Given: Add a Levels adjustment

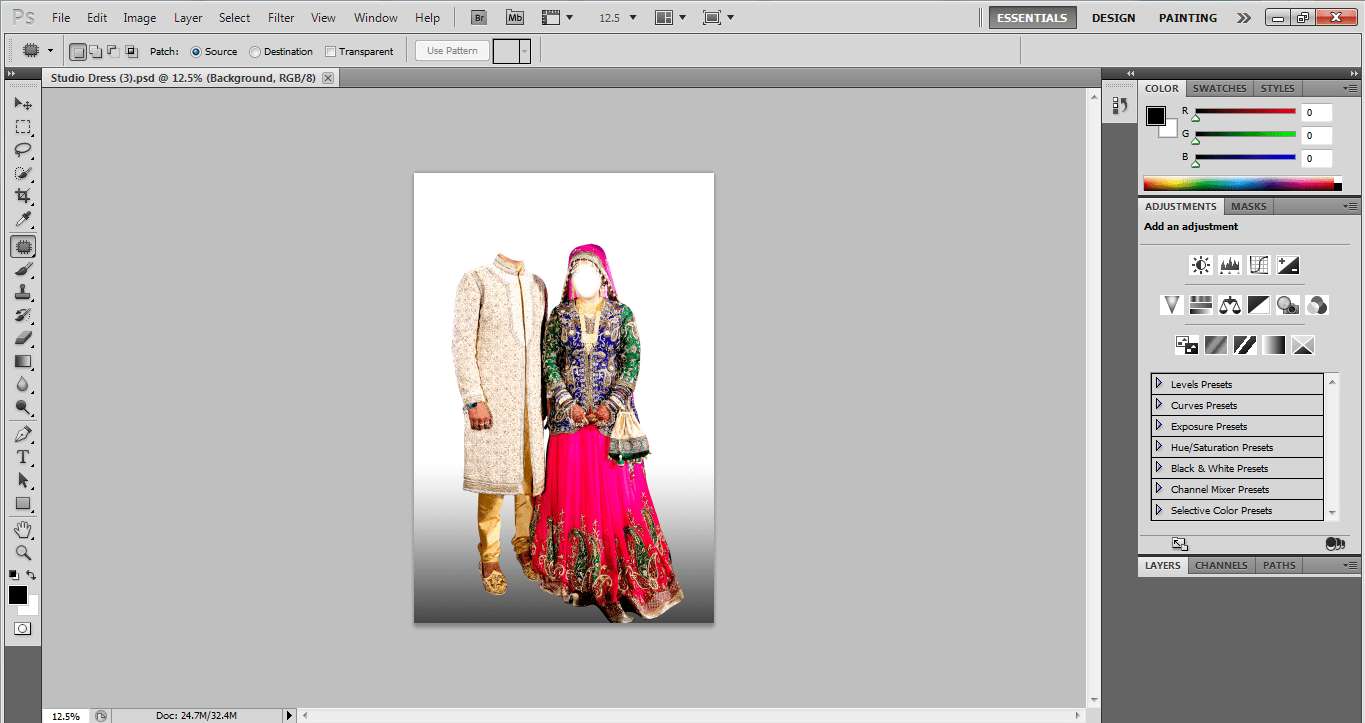Looking at the screenshot, I should click(x=1229, y=265).
